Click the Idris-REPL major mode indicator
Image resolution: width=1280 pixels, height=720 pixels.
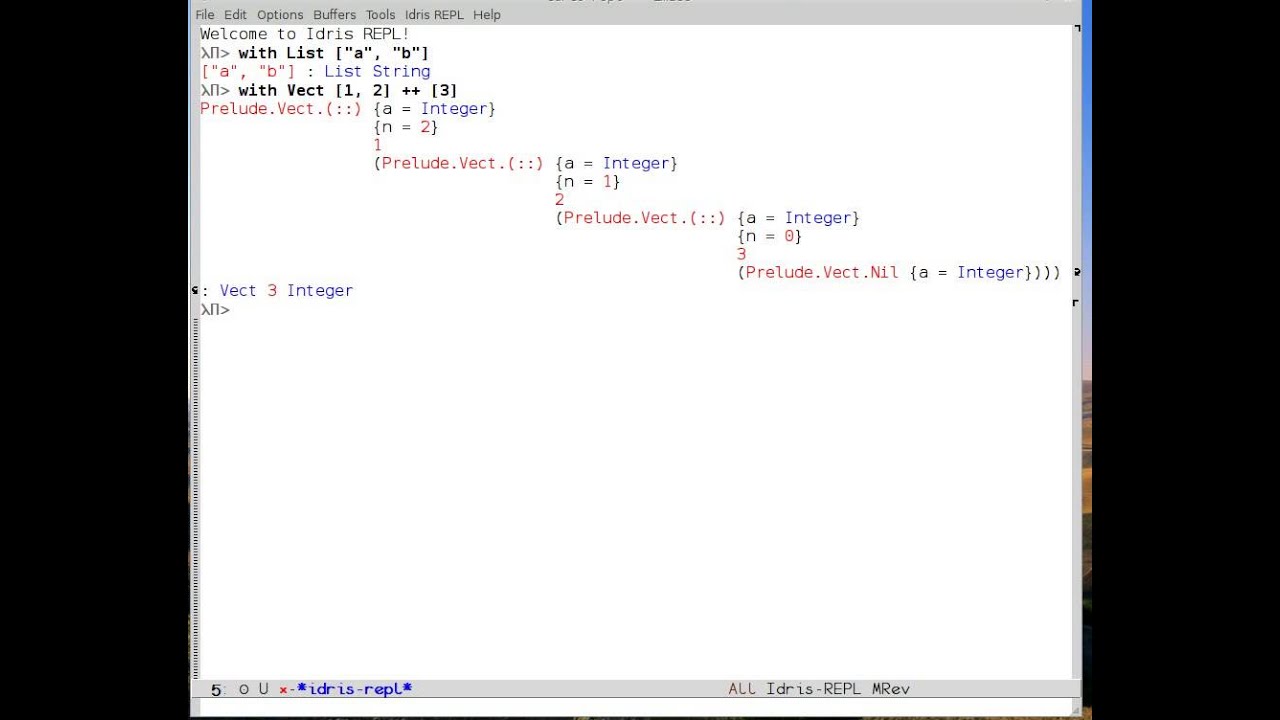[x=814, y=689]
